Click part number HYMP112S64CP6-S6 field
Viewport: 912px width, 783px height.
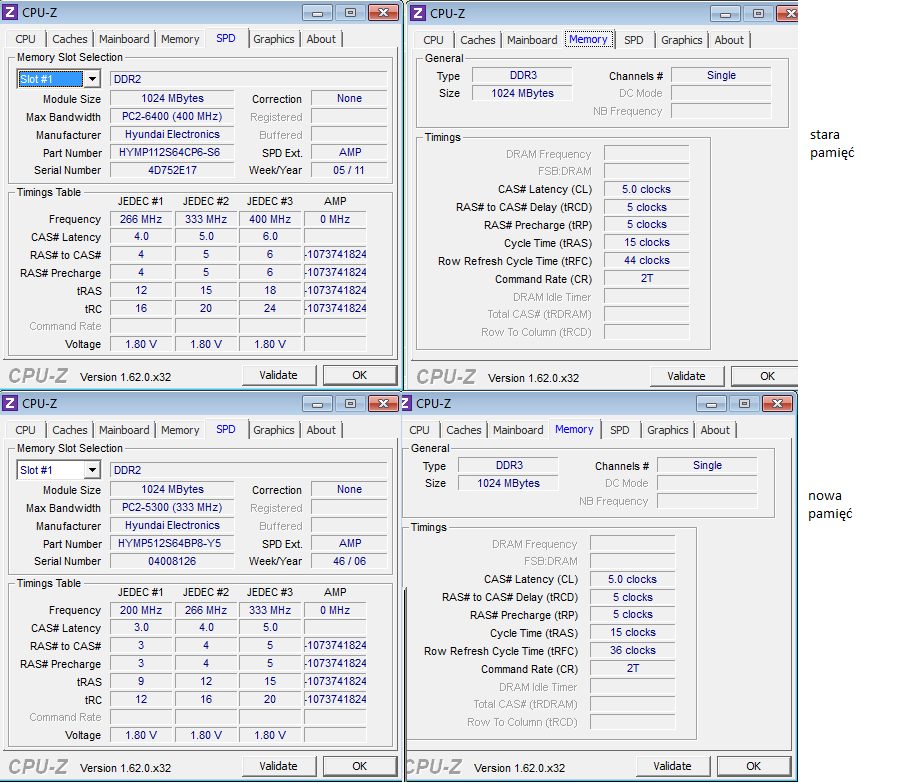[x=172, y=152]
